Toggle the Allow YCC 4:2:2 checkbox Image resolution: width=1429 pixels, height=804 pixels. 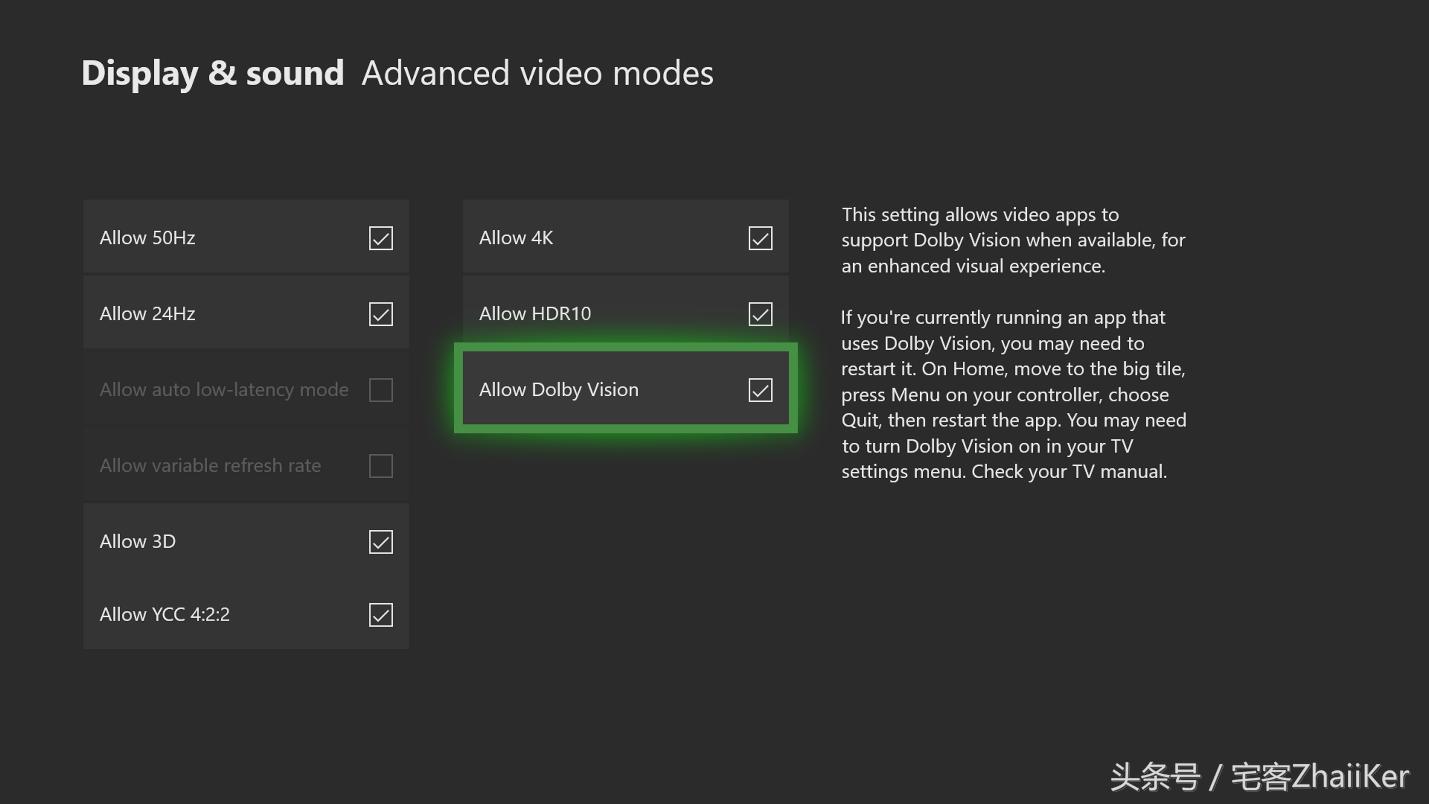tap(381, 615)
